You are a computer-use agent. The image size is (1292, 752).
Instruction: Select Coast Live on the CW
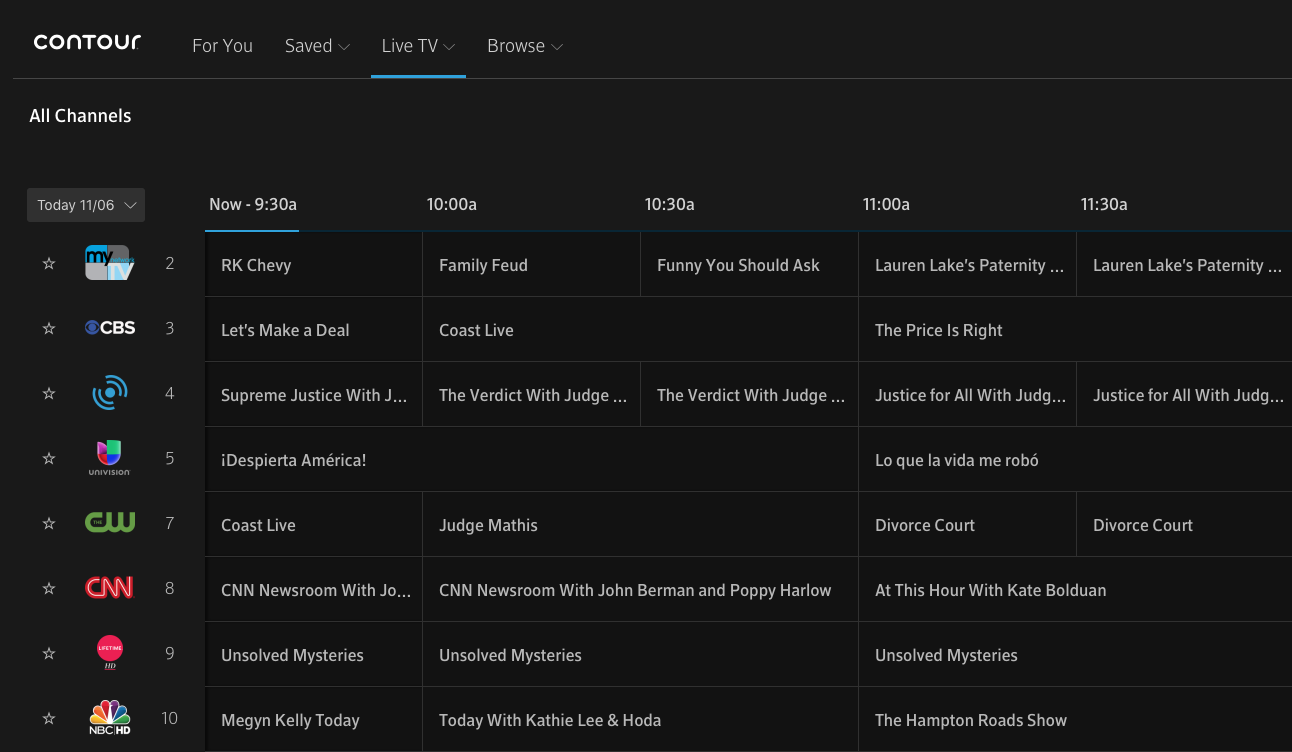pyautogui.click(x=314, y=525)
